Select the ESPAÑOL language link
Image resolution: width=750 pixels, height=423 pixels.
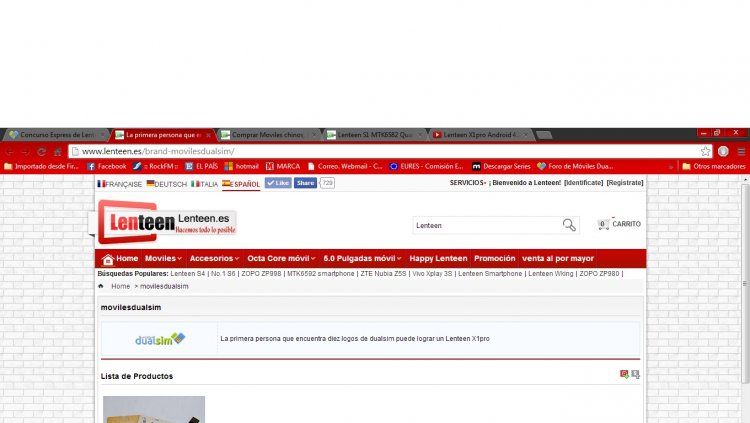tap(241, 184)
